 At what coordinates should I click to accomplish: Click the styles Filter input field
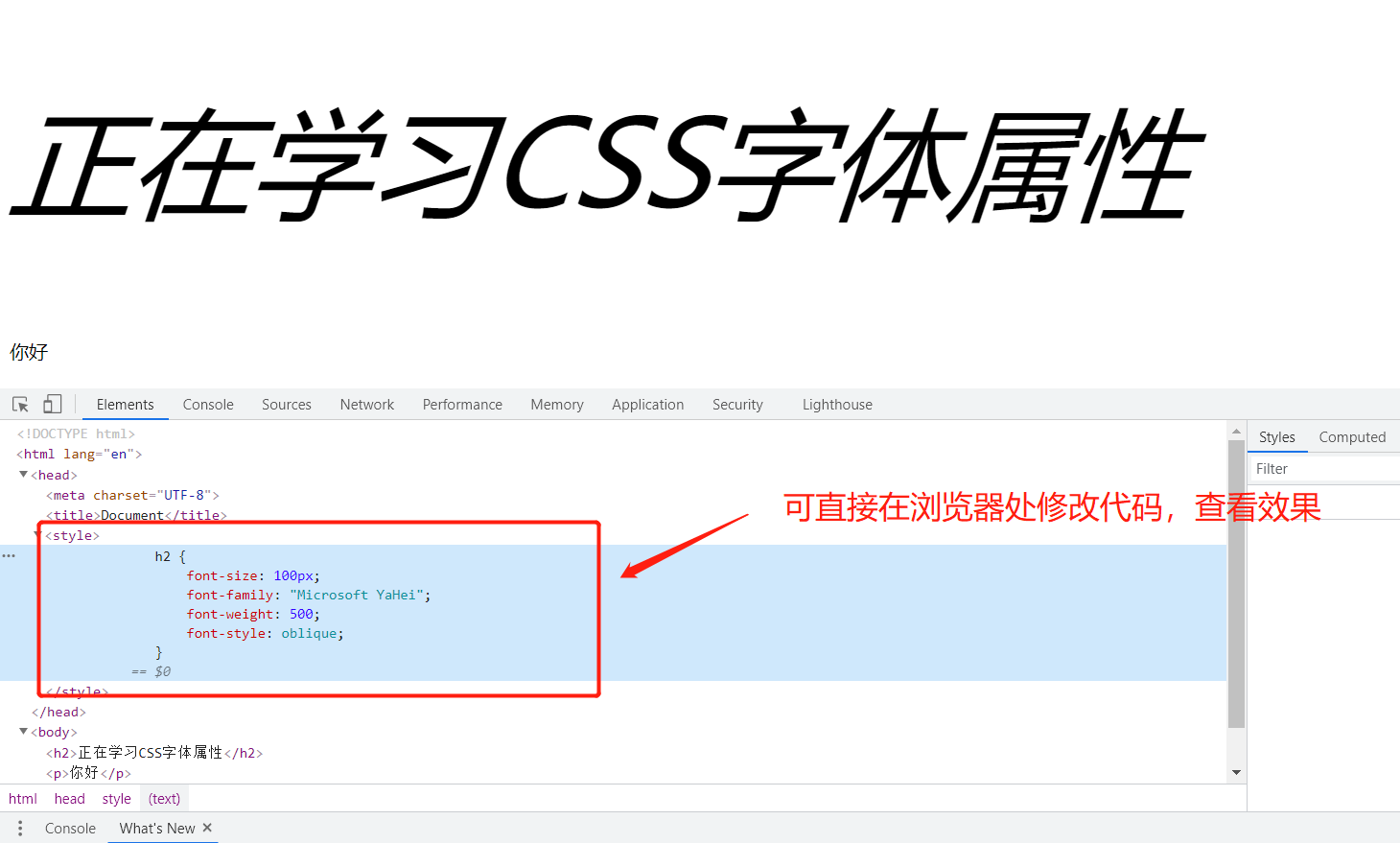pos(1323,469)
